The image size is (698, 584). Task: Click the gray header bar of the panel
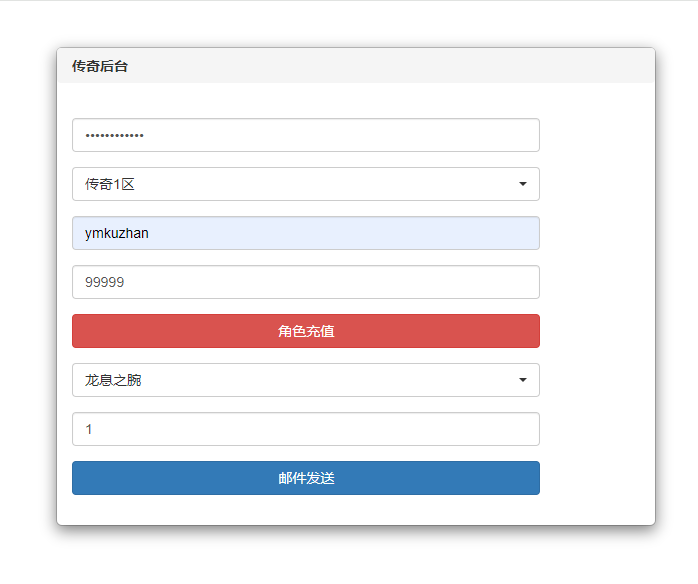click(400, 66)
